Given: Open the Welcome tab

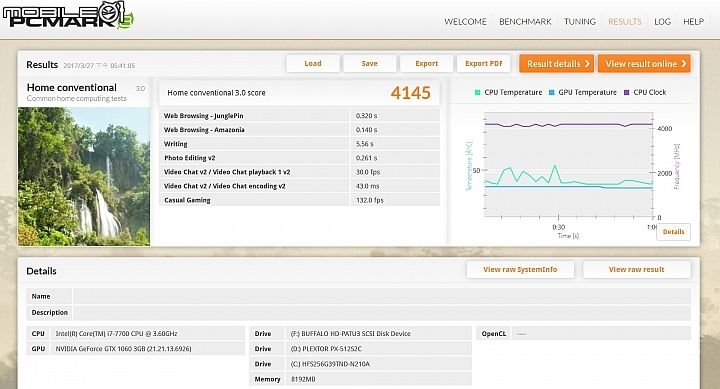Looking at the screenshot, I should 465,22.
